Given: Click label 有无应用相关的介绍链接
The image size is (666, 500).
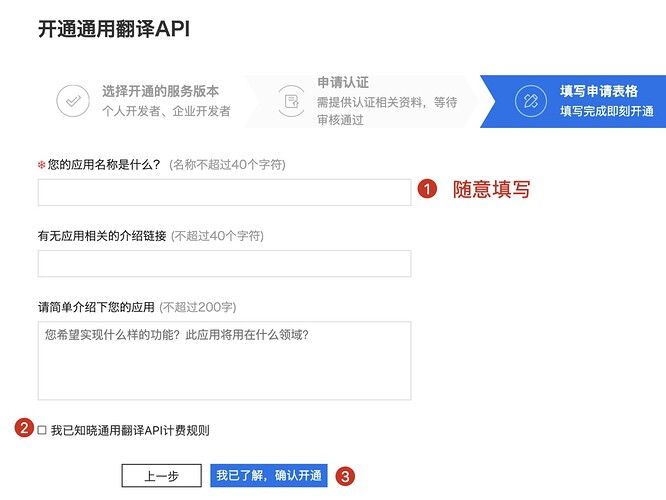Looking at the screenshot, I should click(x=102, y=236).
